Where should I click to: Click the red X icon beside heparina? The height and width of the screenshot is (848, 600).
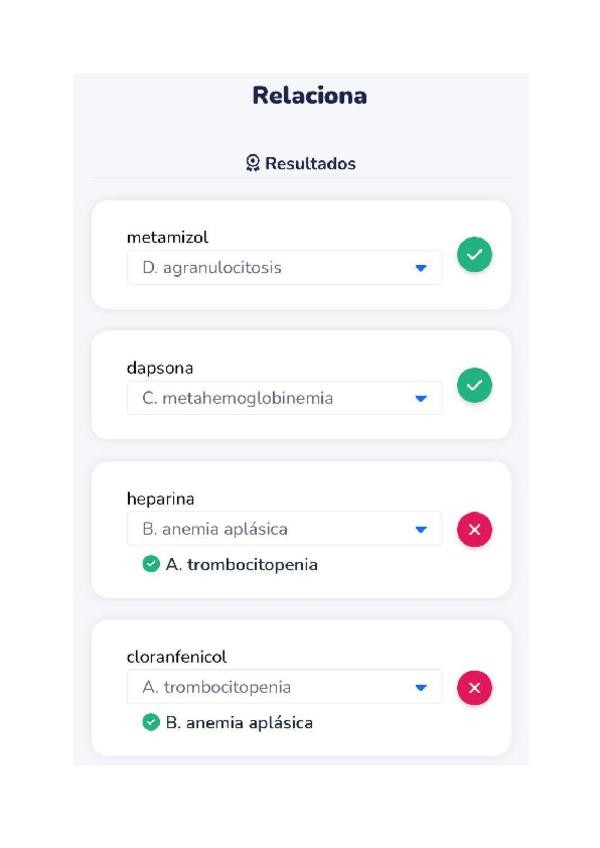(474, 530)
